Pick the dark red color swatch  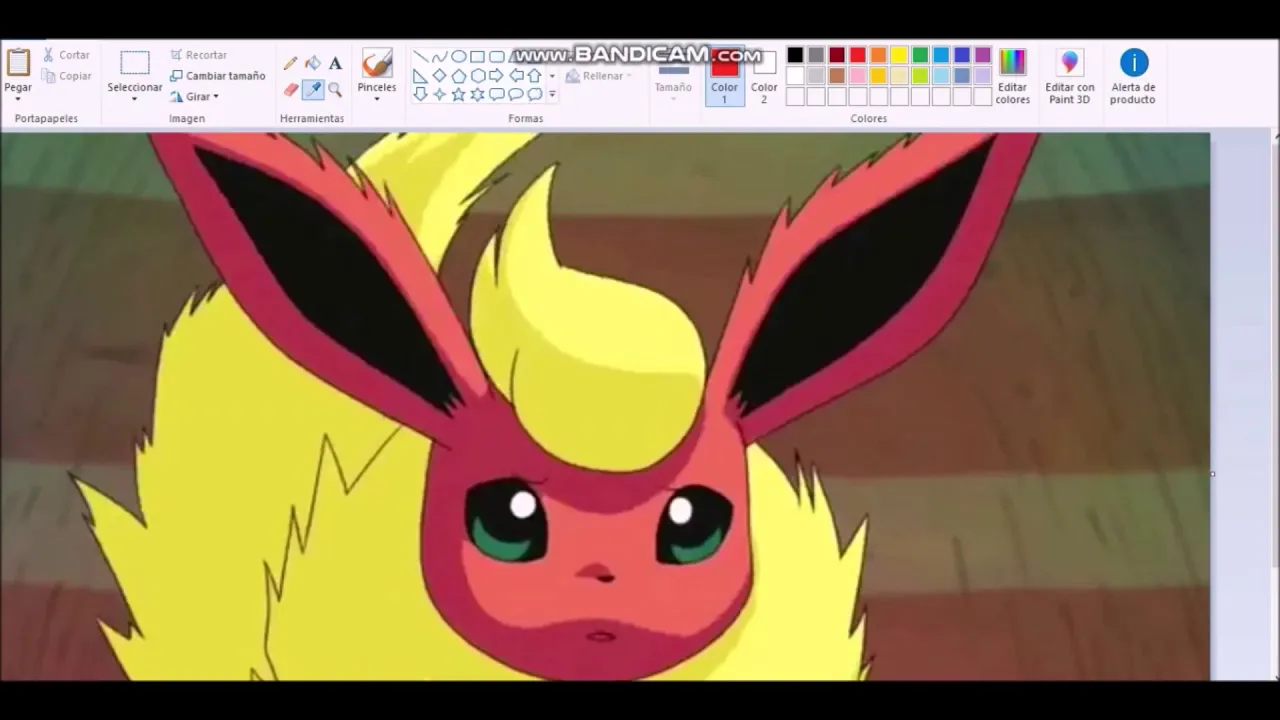coord(837,55)
